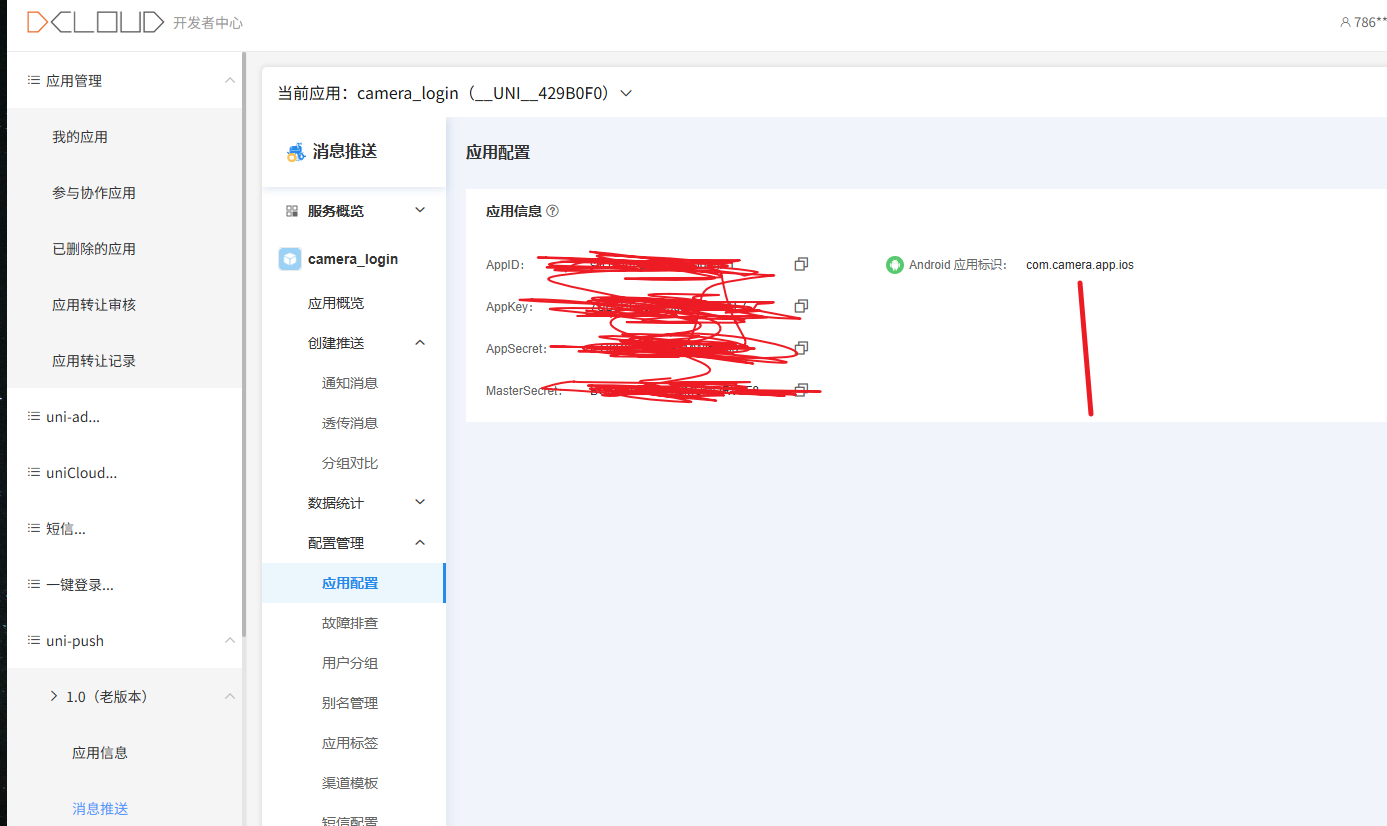Click the list icon beside 应用管理
This screenshot has width=1387, height=826.
(33, 80)
